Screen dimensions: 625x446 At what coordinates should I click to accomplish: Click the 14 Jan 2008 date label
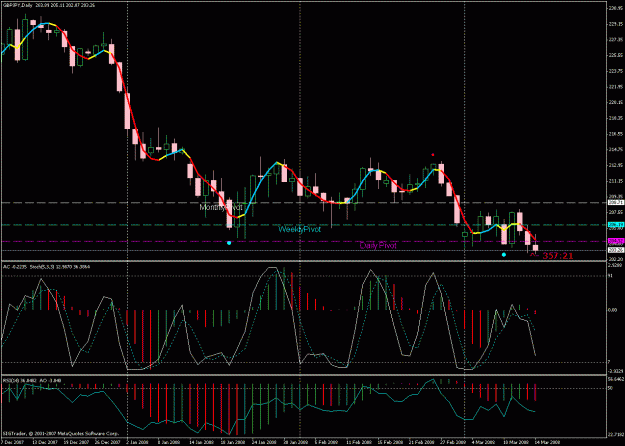click(x=201, y=442)
